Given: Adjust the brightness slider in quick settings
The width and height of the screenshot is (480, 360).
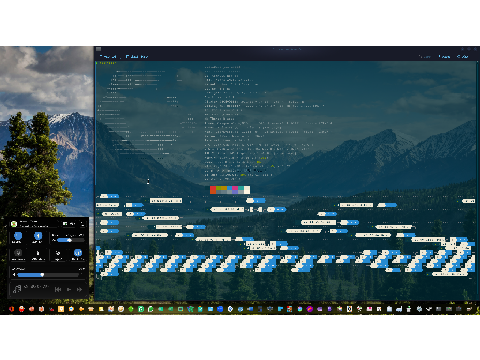Looking at the screenshot, I should [71, 240].
